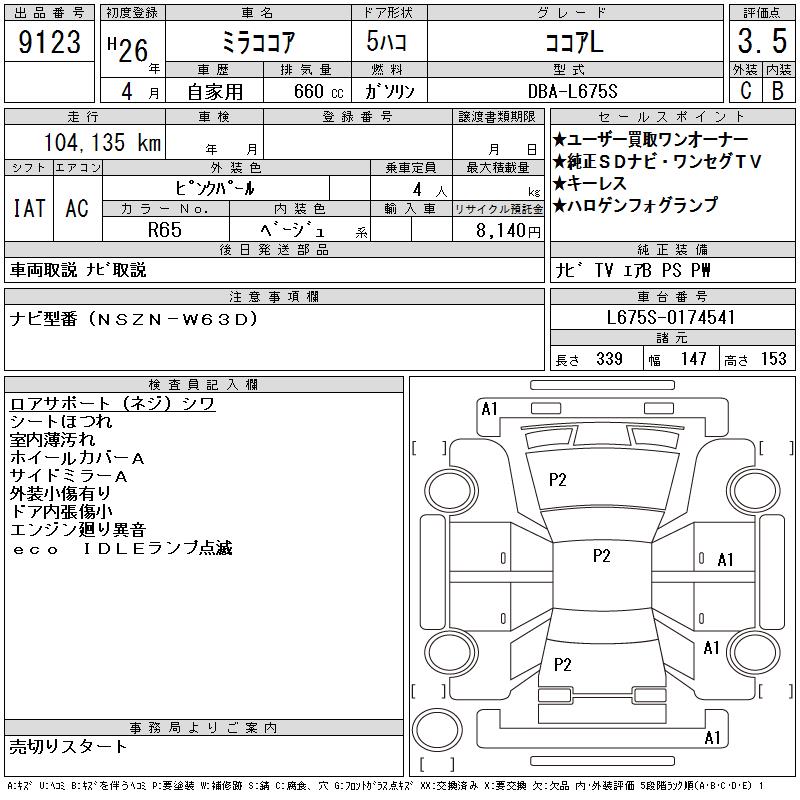Image resolution: width=800 pixels, height=800 pixels.
Task: Click the seating capacity value 4人
Action: (x=429, y=190)
